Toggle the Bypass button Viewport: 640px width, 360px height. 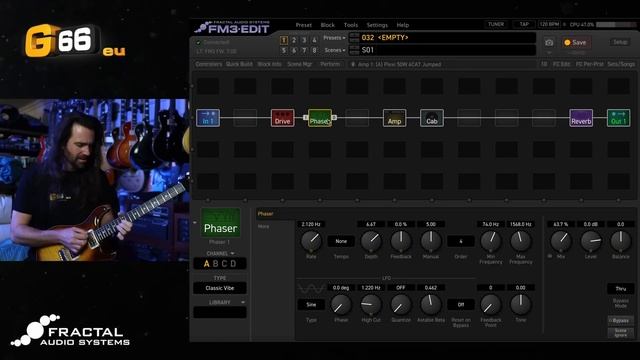(x=620, y=320)
